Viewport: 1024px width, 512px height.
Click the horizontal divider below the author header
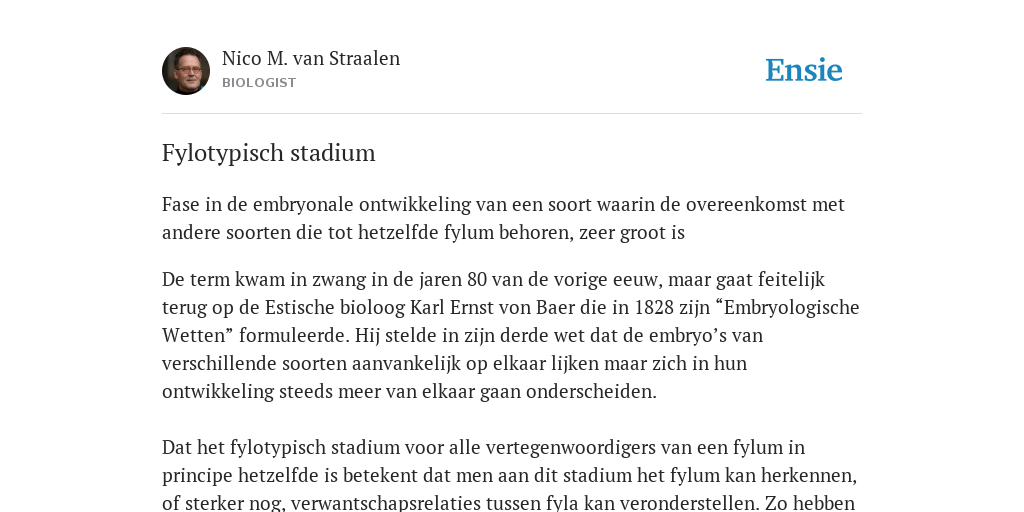(512, 114)
